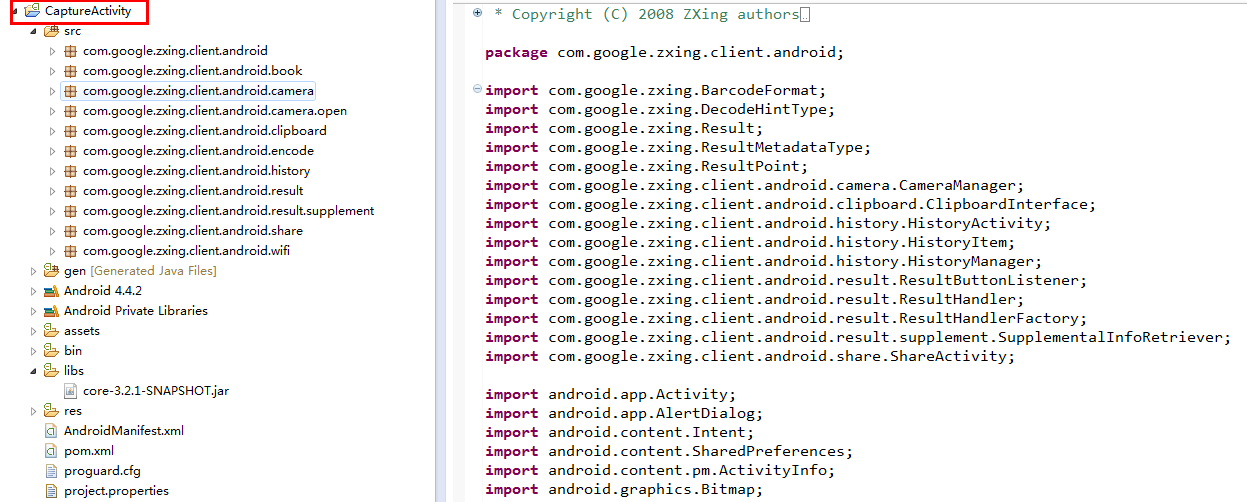Viewport: 1247px width, 502px height.
Task: Expand the res folder arrow
Action: click(34, 411)
